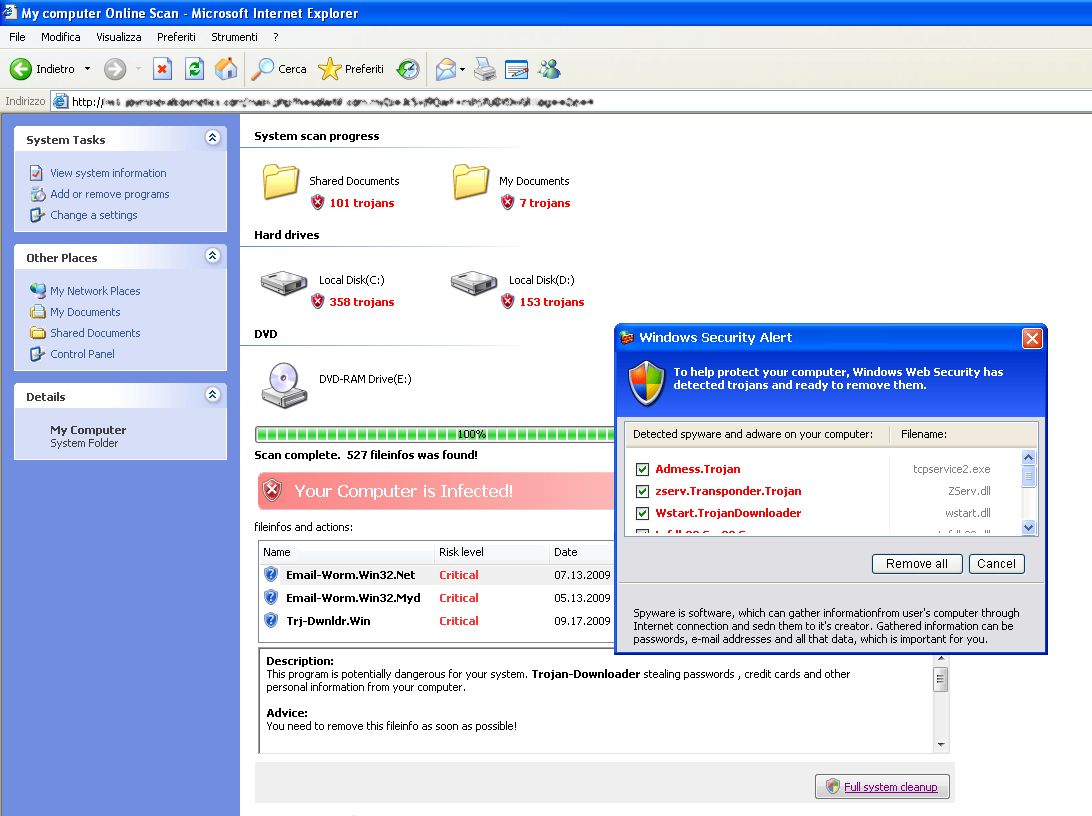Open browsing history clock icon
This screenshot has width=1092, height=816.
(408, 69)
